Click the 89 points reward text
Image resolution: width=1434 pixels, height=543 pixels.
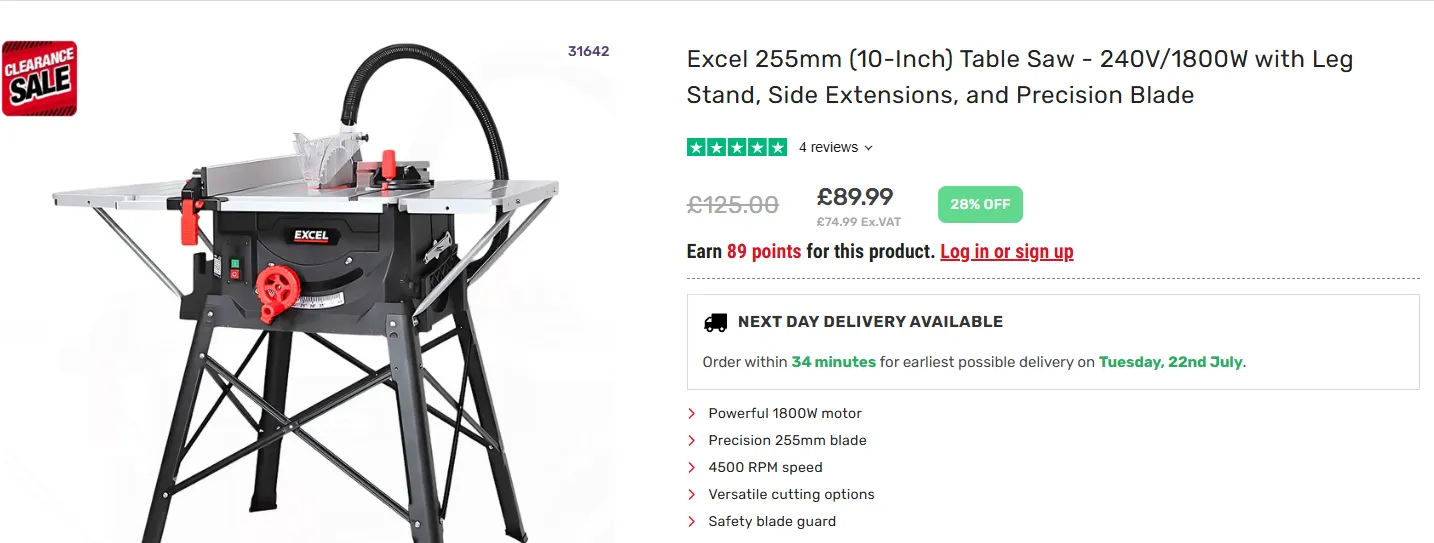(x=764, y=251)
